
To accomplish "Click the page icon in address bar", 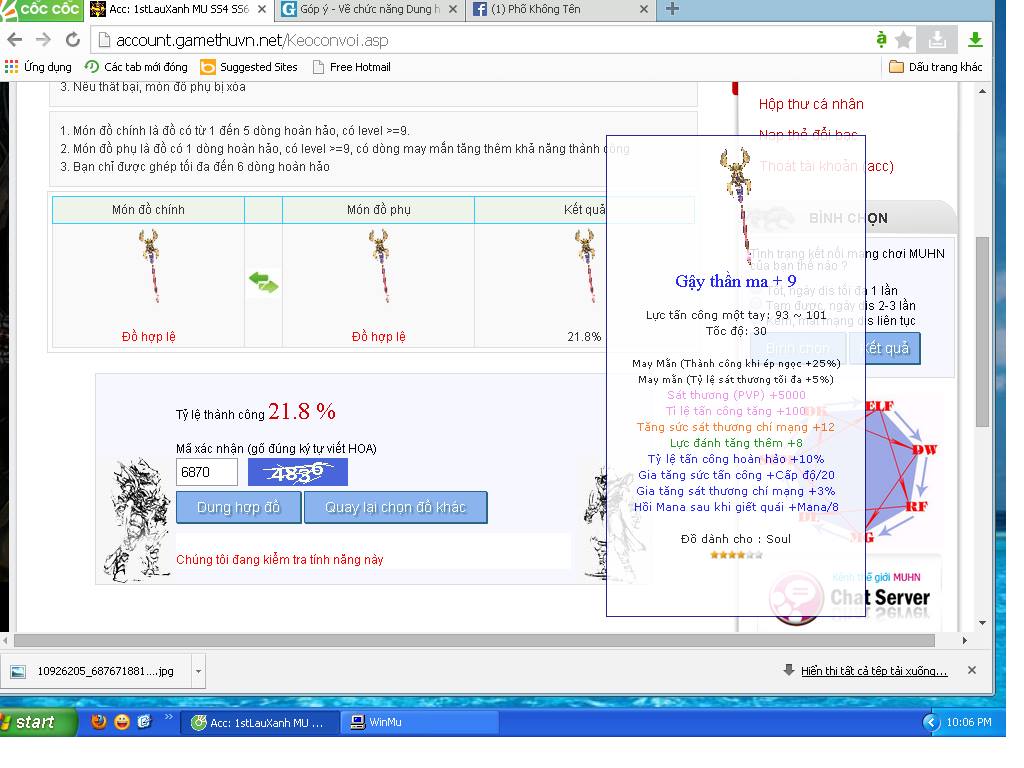I will [104, 40].
